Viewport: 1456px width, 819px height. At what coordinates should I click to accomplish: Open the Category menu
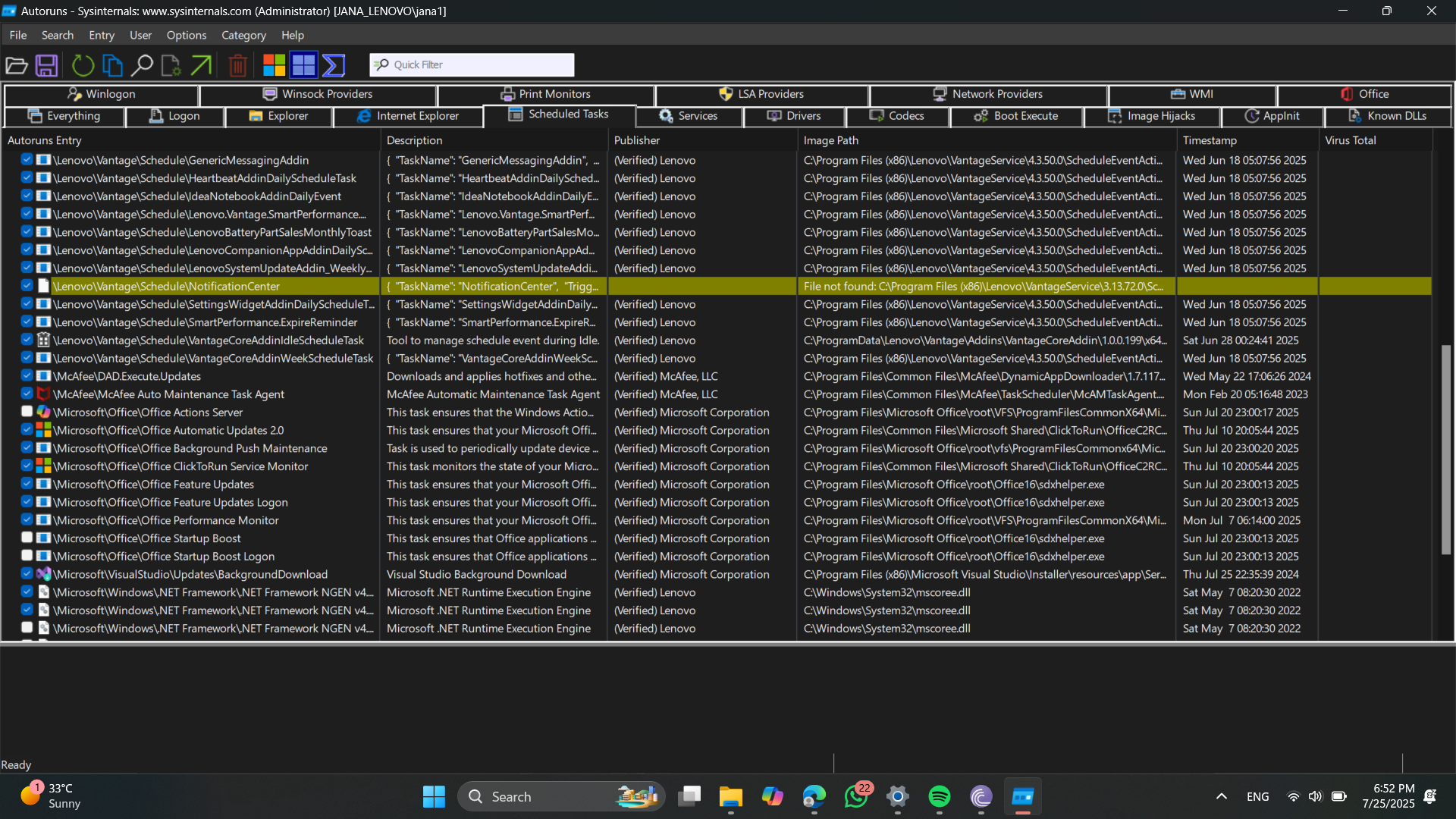coord(243,35)
